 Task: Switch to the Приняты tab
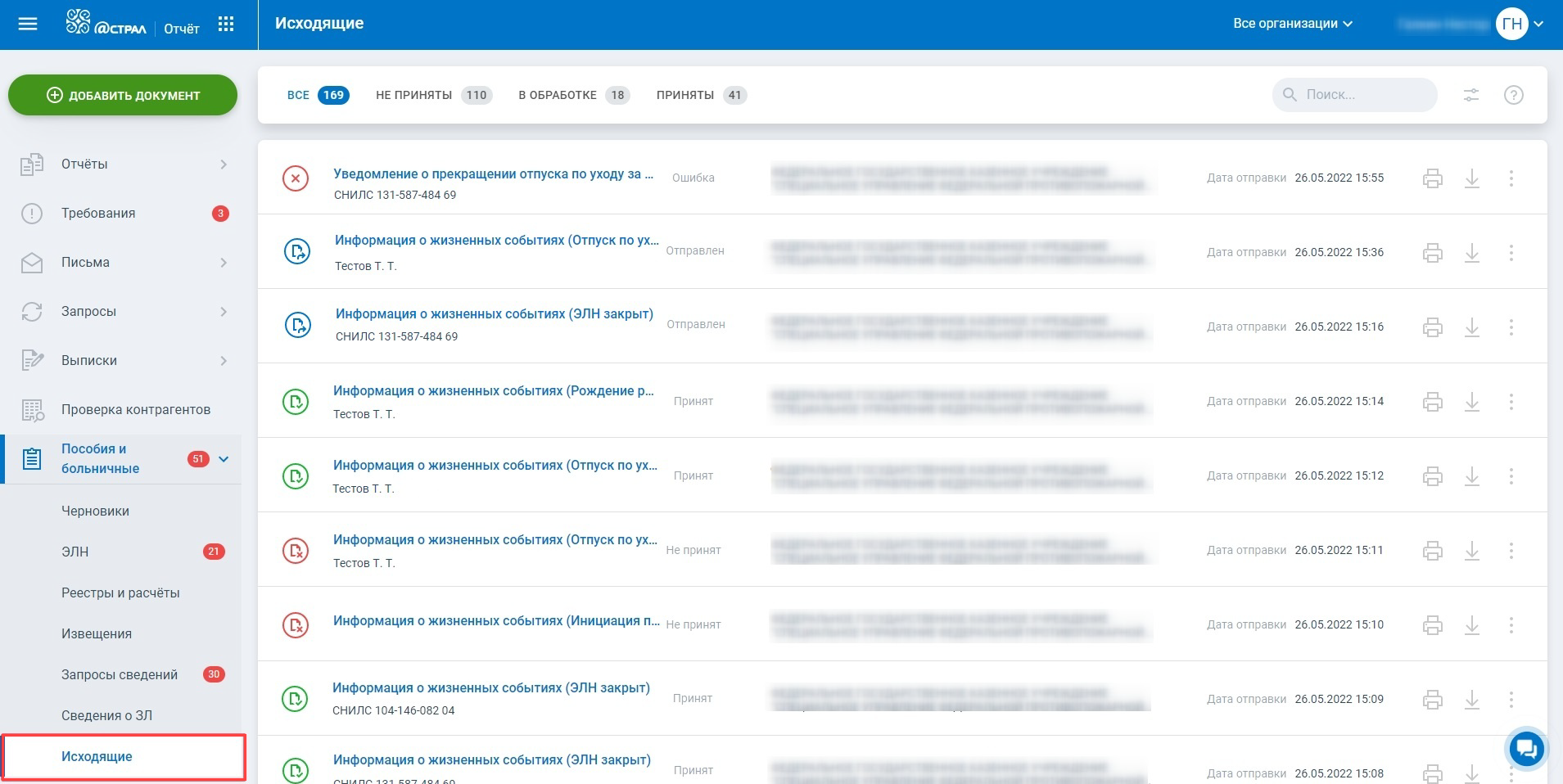(x=700, y=95)
